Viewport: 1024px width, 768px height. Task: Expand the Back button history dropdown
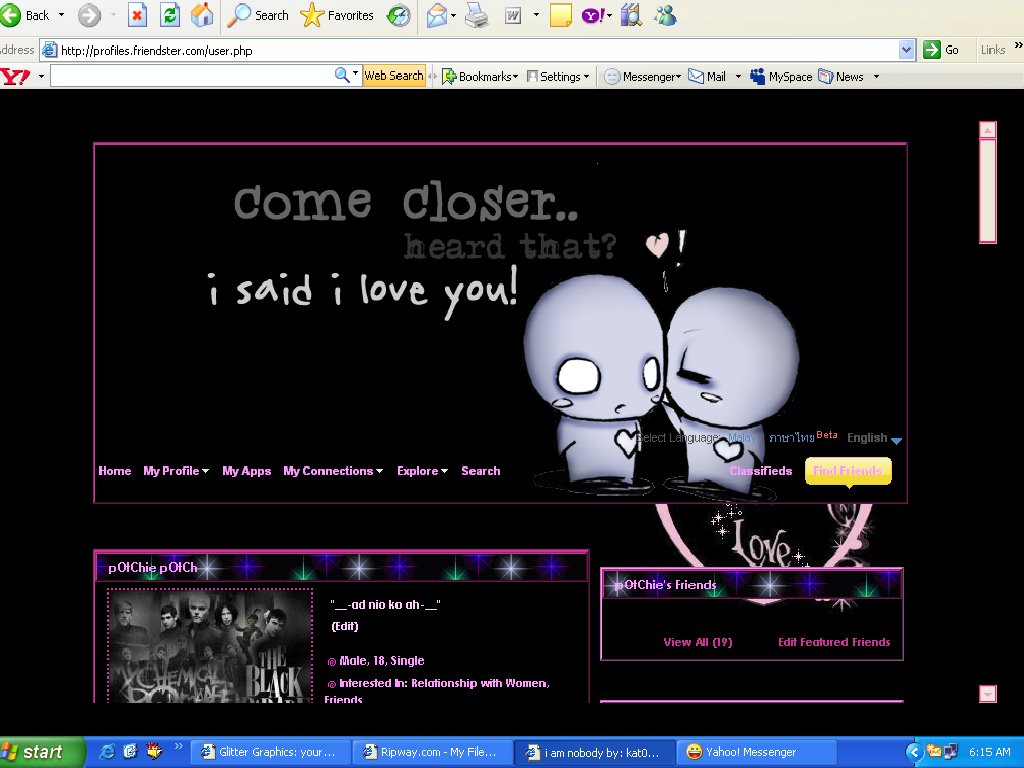[61, 15]
